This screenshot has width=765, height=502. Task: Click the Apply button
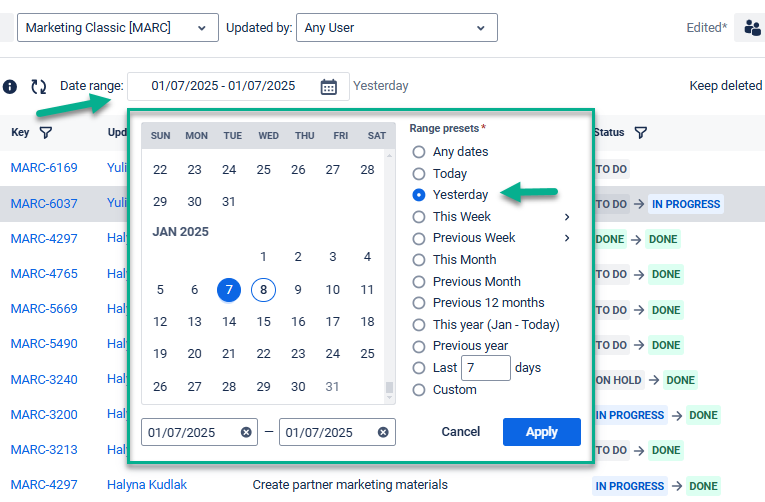click(x=541, y=432)
